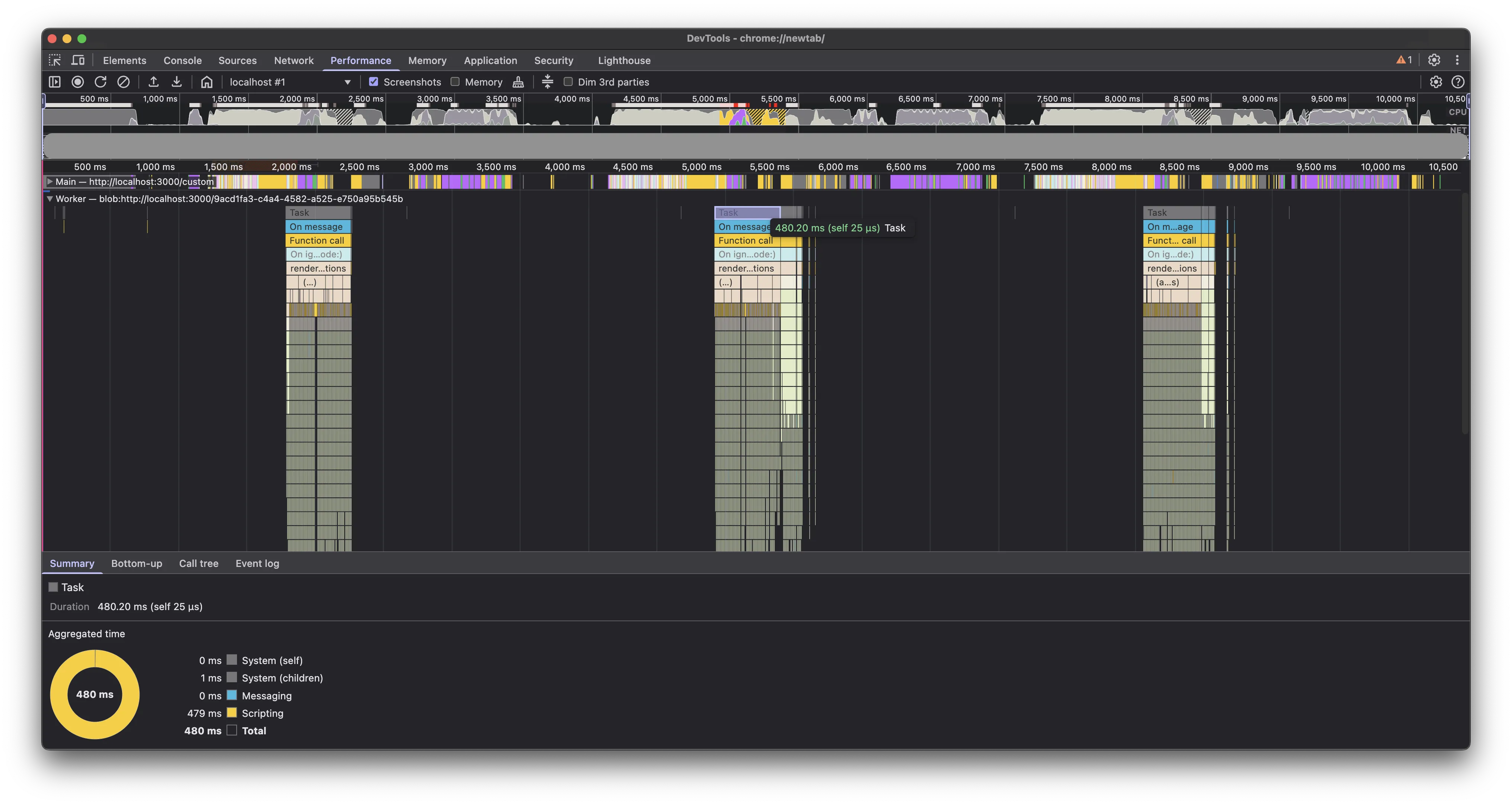The width and height of the screenshot is (1512, 805).
Task: Expand the Main thread track
Action: click(x=50, y=182)
